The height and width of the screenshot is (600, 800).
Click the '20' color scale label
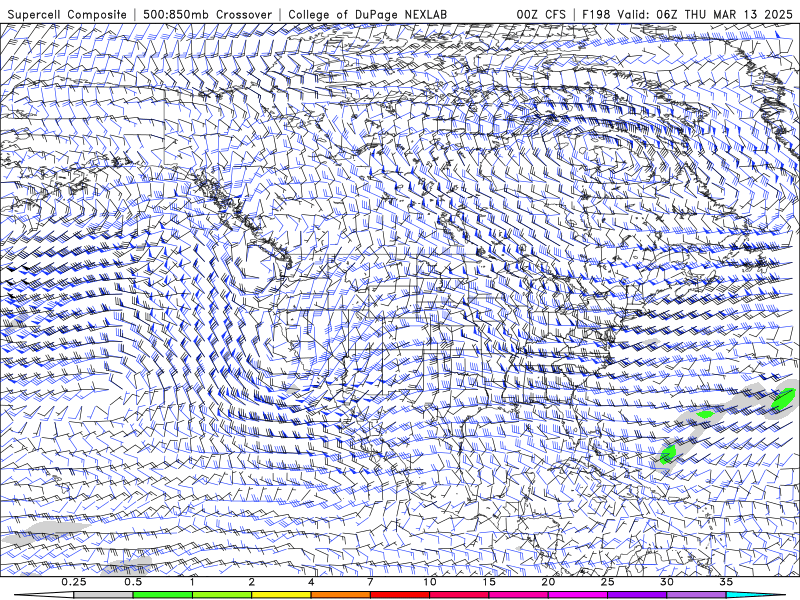coord(548,582)
